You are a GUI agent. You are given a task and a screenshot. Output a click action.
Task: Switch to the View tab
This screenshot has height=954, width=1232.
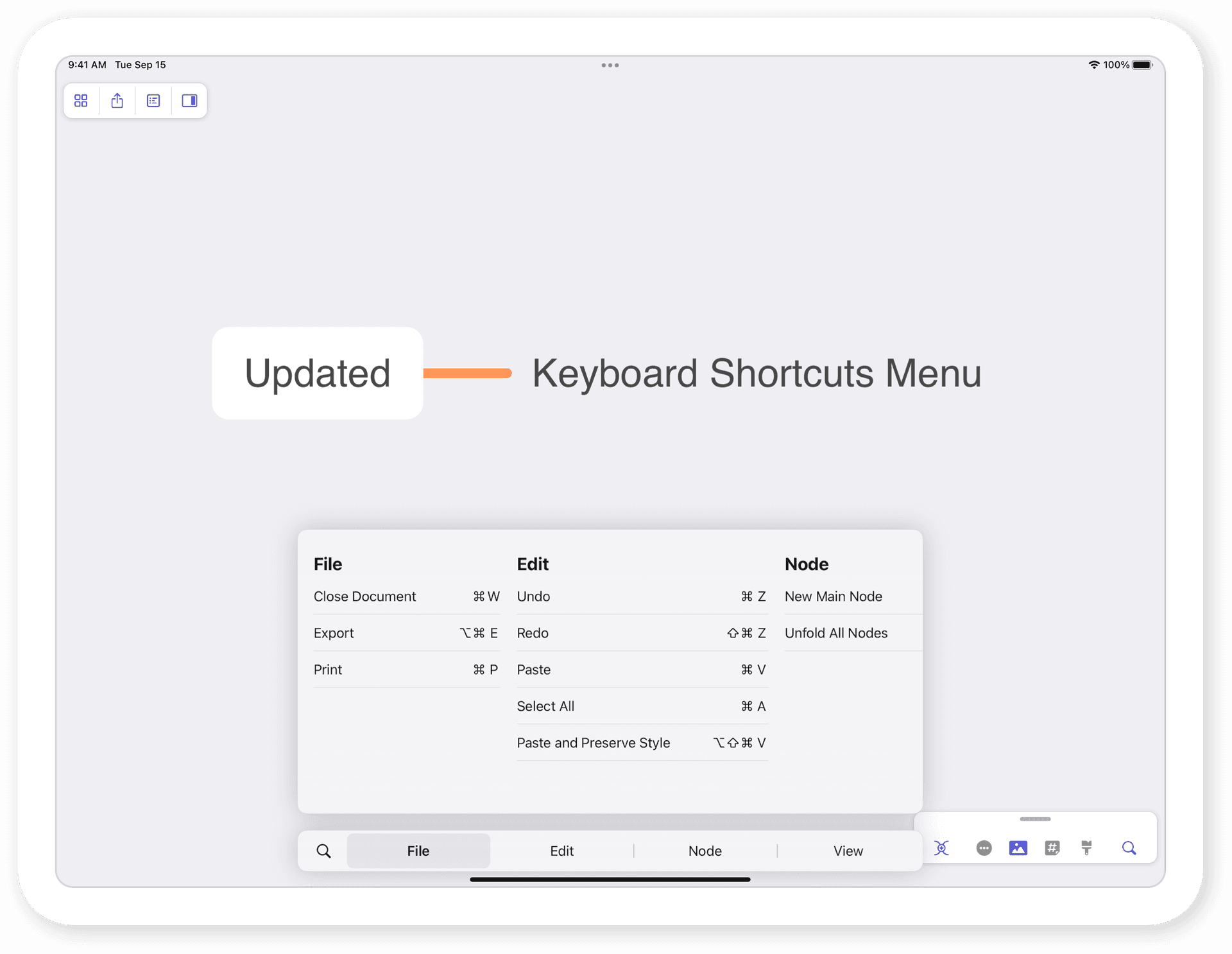tap(848, 850)
